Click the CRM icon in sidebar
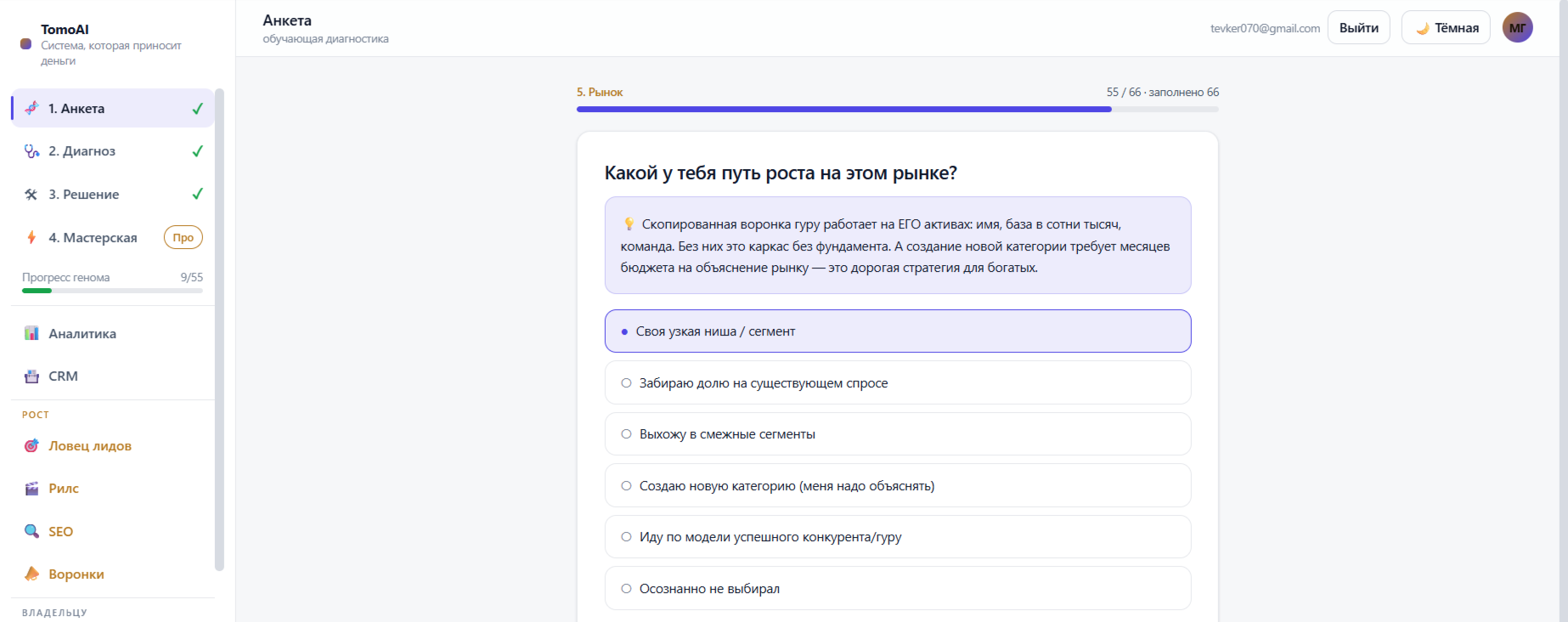Screen dimensions: 1568x622 [x=31, y=376]
